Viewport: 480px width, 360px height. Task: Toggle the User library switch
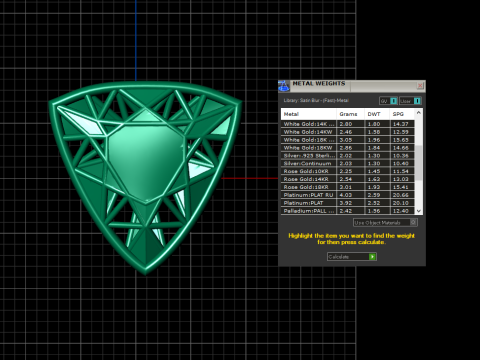[x=410, y=101]
